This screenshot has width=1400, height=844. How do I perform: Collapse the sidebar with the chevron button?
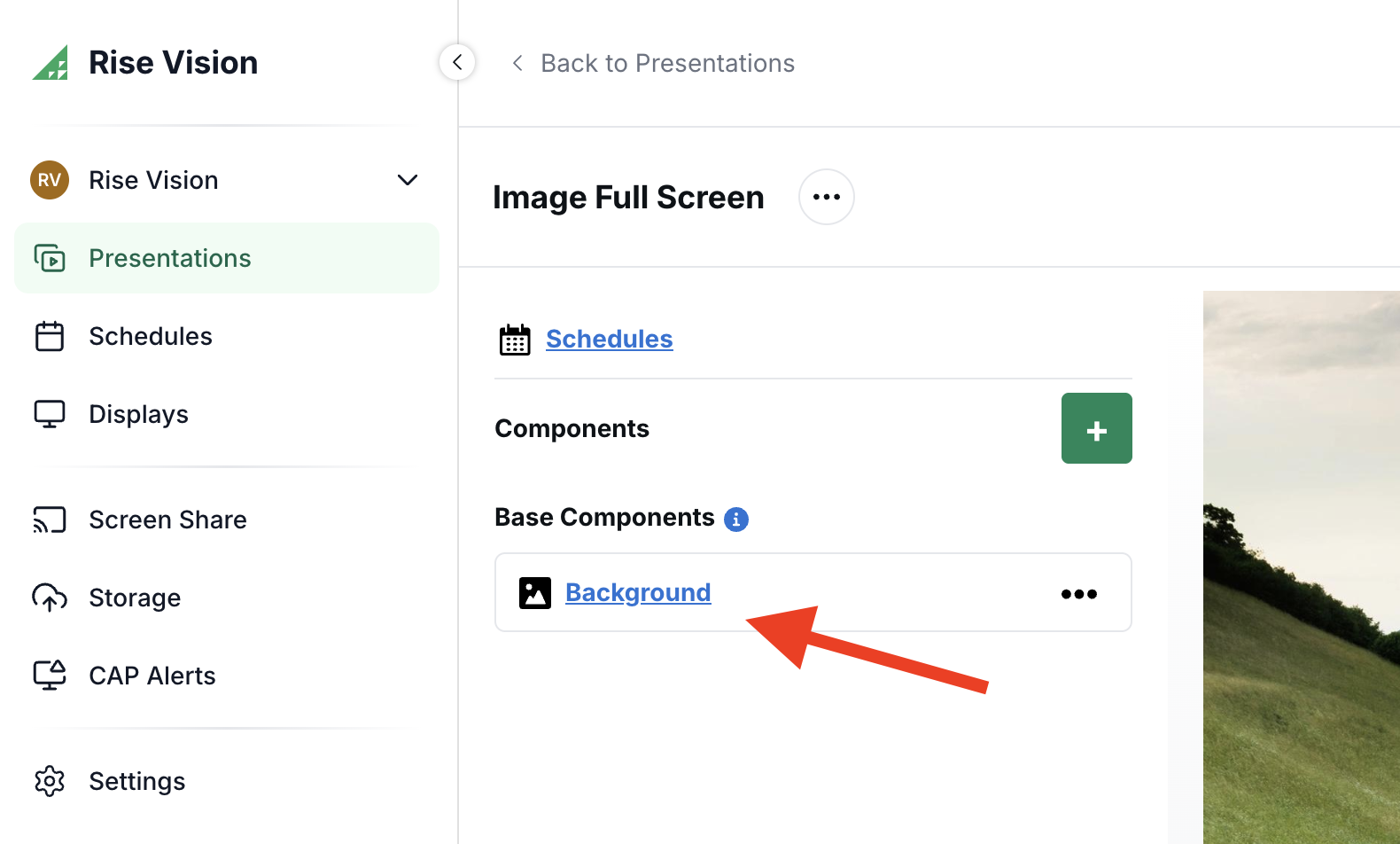(457, 62)
